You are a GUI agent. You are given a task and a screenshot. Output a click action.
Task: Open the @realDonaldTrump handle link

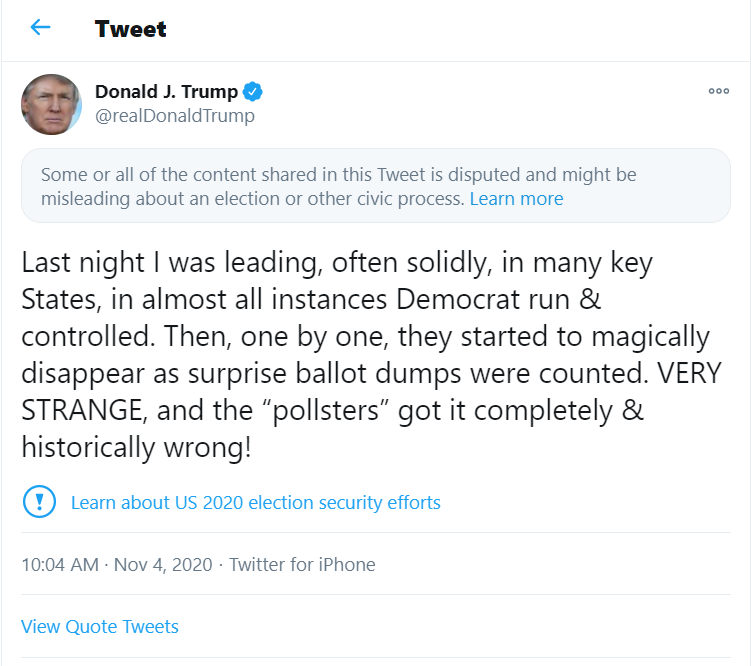point(175,116)
